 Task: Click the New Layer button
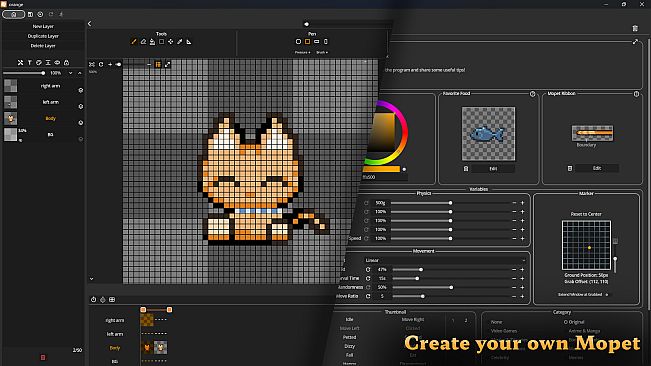[43, 26]
